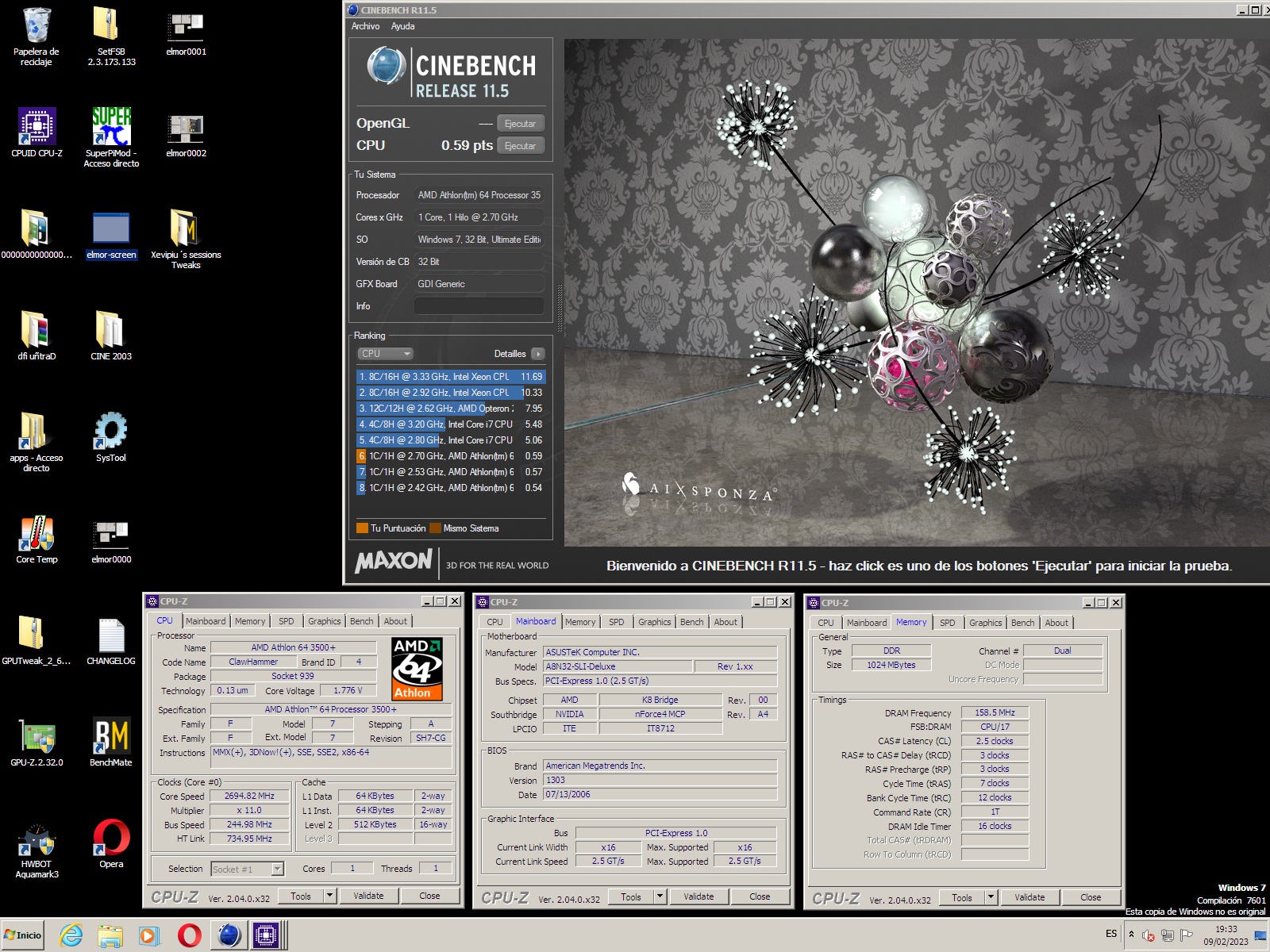Click the ES language indicator in taskbar
The image size is (1270, 952).
pos(1111,934)
